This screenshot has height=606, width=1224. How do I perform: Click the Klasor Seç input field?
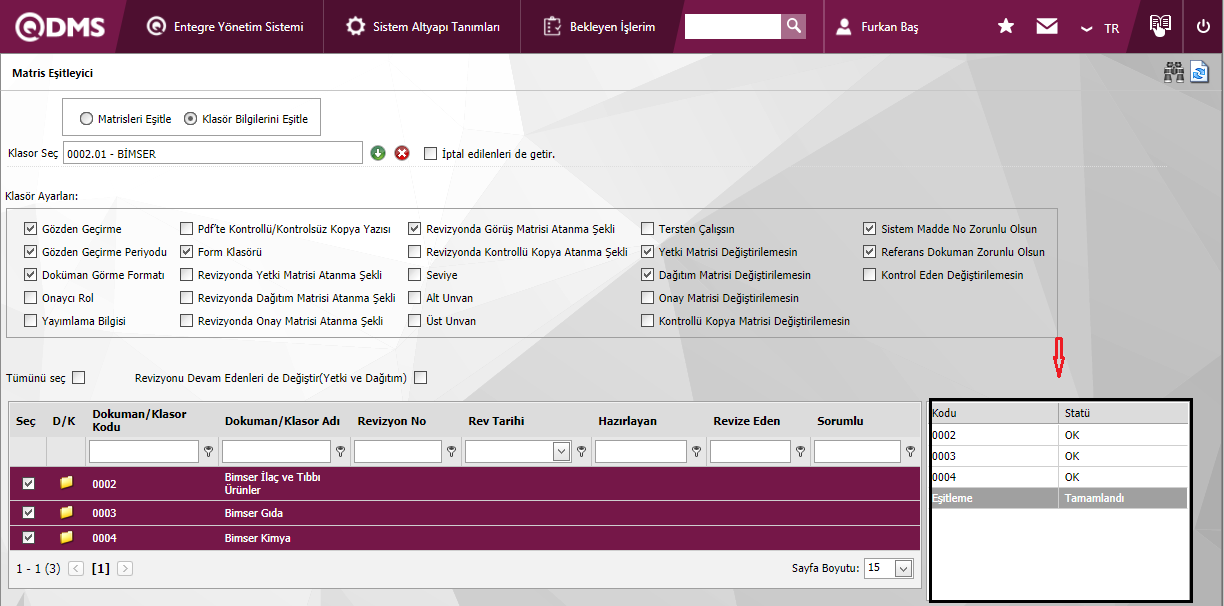(x=212, y=153)
